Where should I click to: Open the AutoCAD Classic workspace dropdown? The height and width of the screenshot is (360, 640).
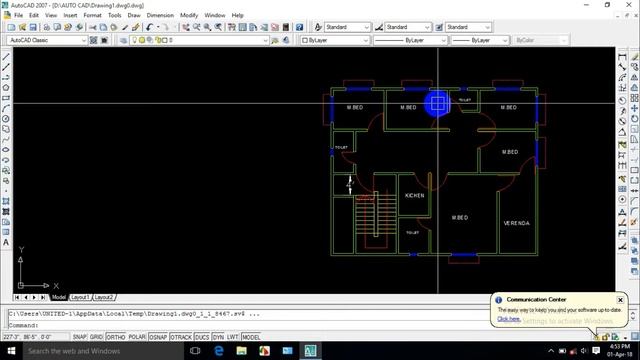pos(47,40)
